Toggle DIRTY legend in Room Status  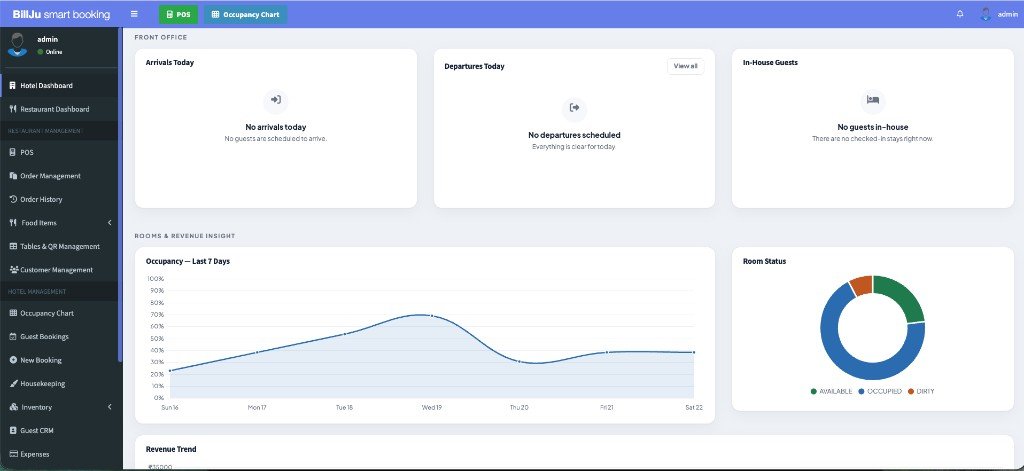pos(921,391)
